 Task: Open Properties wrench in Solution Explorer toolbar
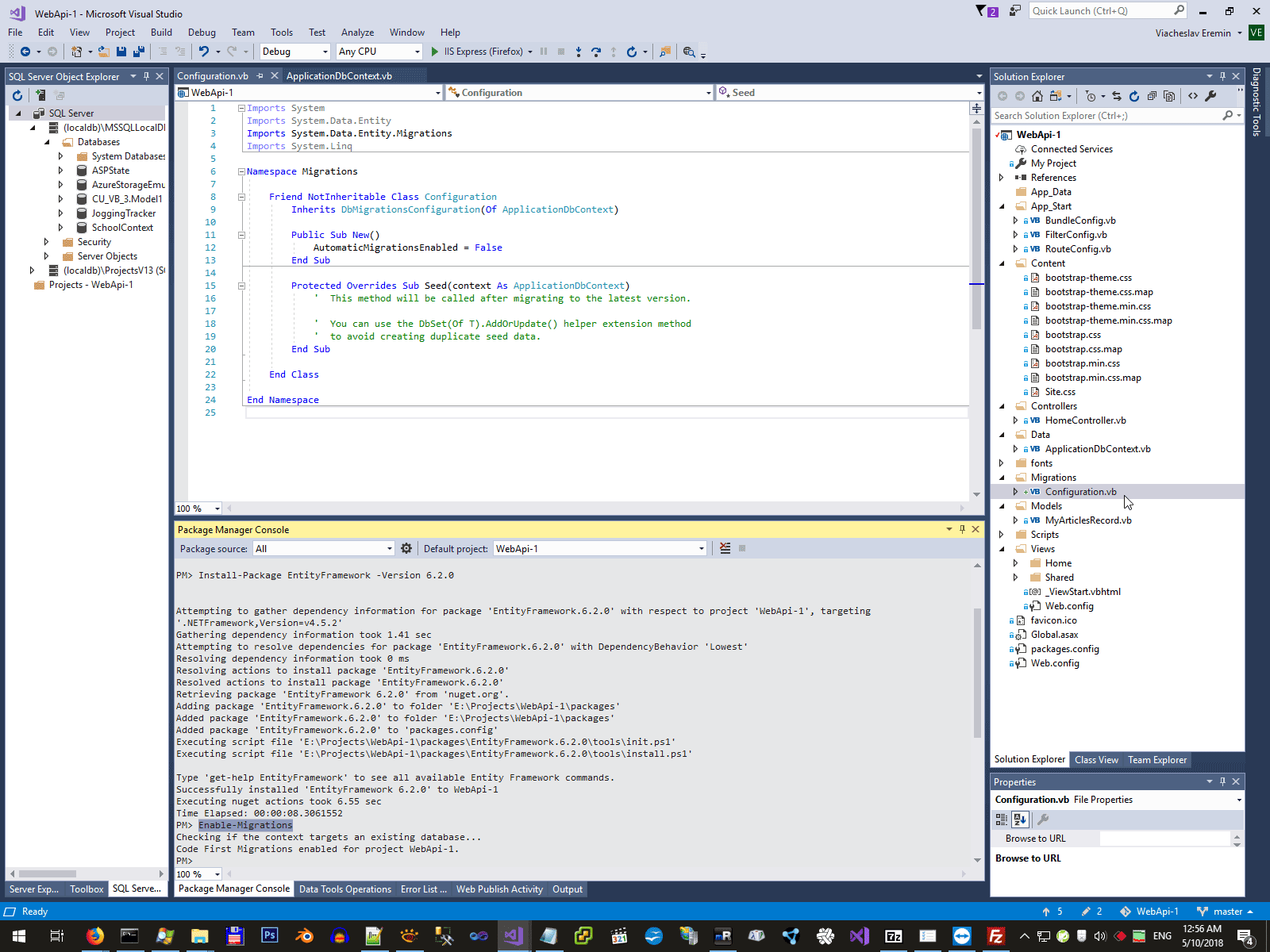click(1210, 96)
